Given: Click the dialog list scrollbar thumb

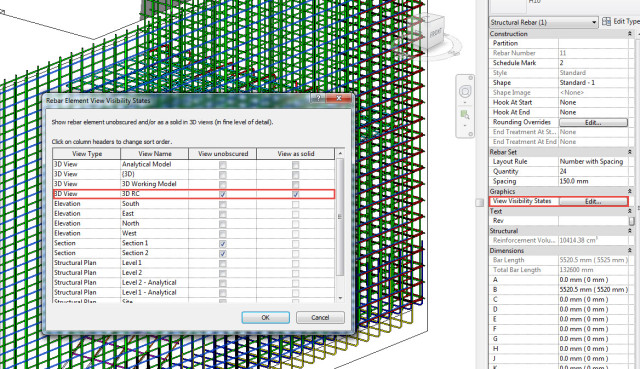Looking at the screenshot, I should 340,217.
